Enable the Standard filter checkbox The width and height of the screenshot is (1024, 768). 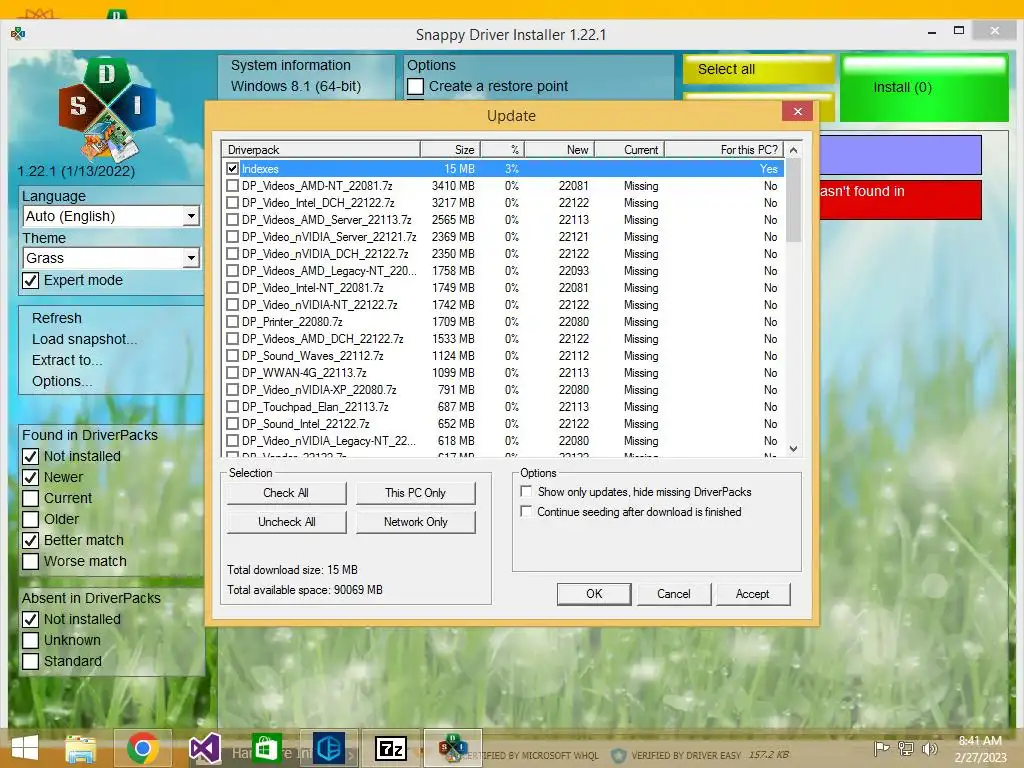coord(31,661)
